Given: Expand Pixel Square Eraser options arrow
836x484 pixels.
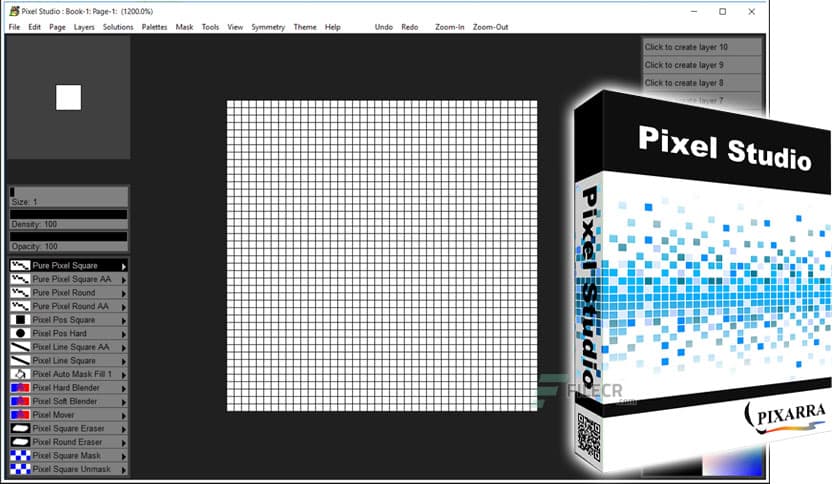Looking at the screenshot, I should tap(124, 429).
